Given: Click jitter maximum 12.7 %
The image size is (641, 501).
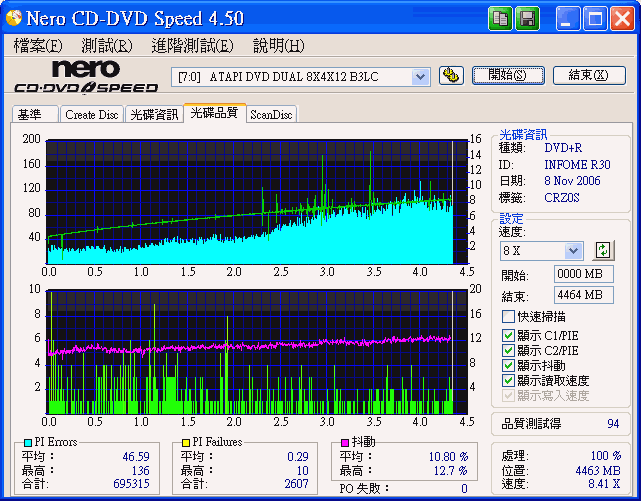Looking at the screenshot, I should [x=451, y=471].
